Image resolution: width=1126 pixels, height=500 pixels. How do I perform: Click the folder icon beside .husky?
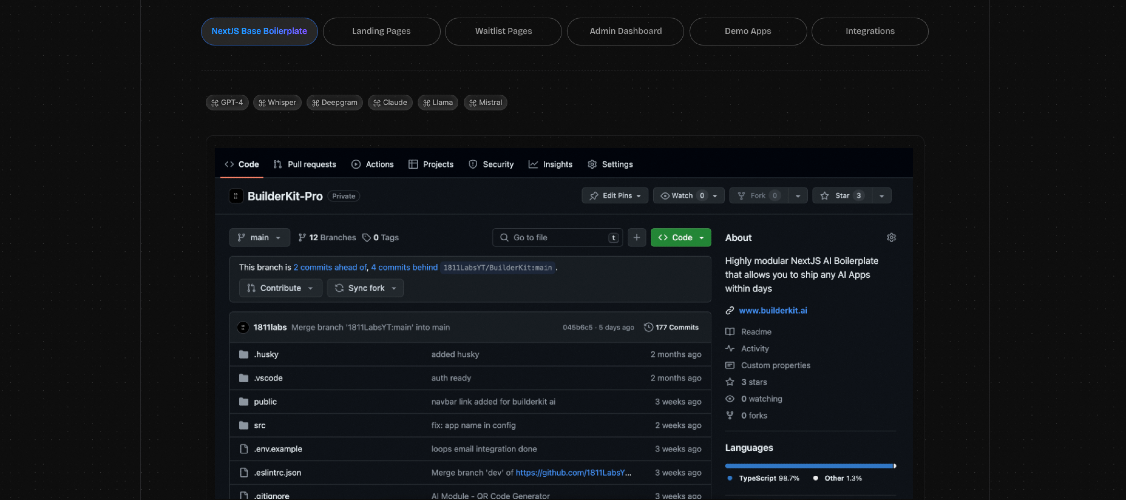pyautogui.click(x=243, y=354)
